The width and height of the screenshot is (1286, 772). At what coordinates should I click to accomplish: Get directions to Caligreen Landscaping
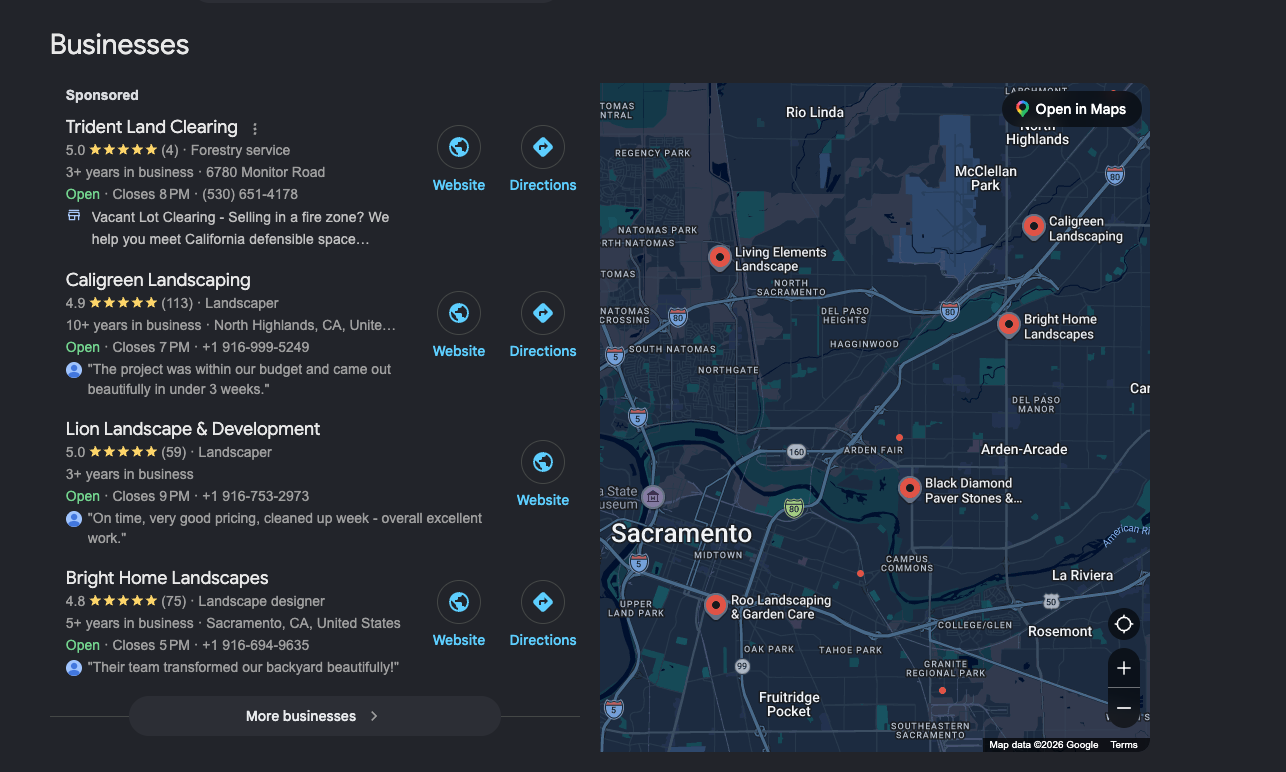tap(543, 314)
